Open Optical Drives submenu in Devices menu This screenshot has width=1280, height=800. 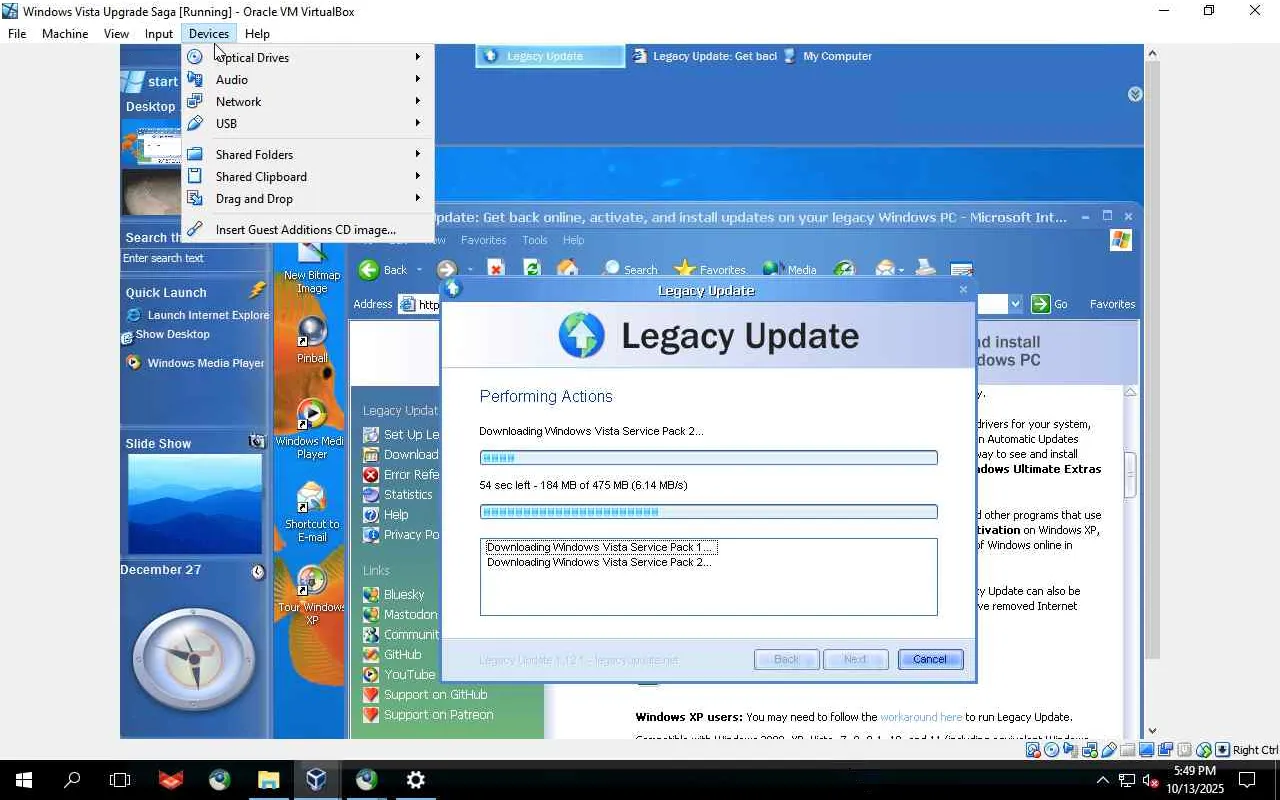(x=307, y=57)
